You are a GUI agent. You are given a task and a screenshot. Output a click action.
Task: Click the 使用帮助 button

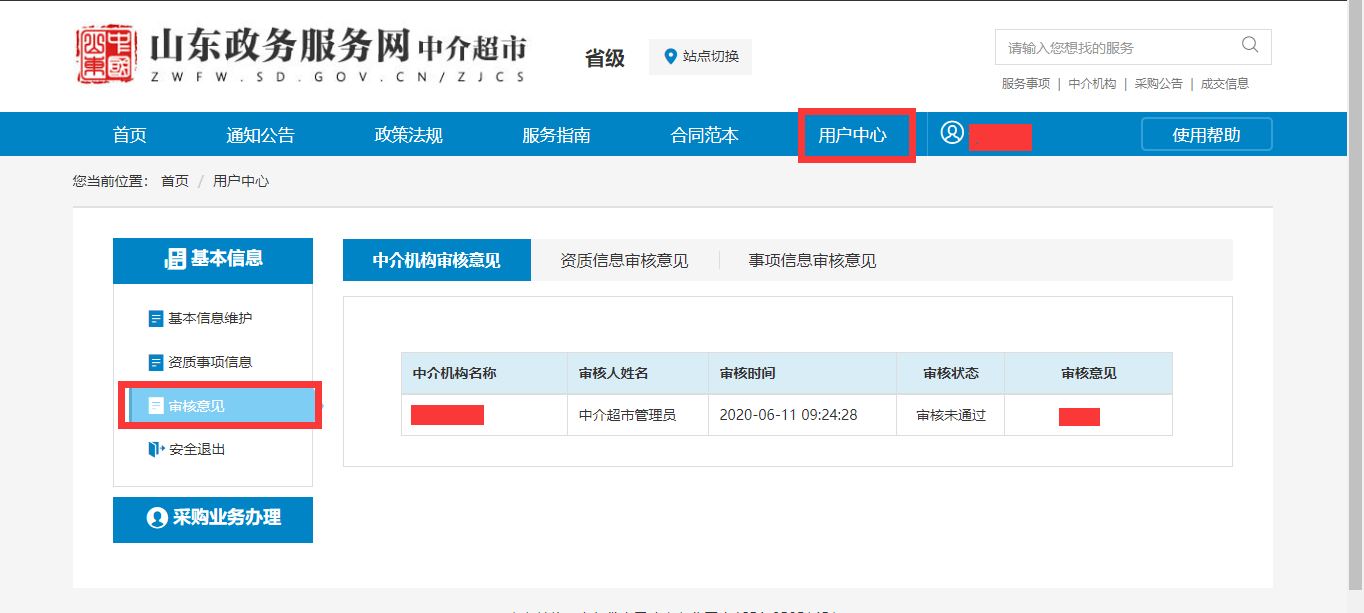tap(1206, 135)
